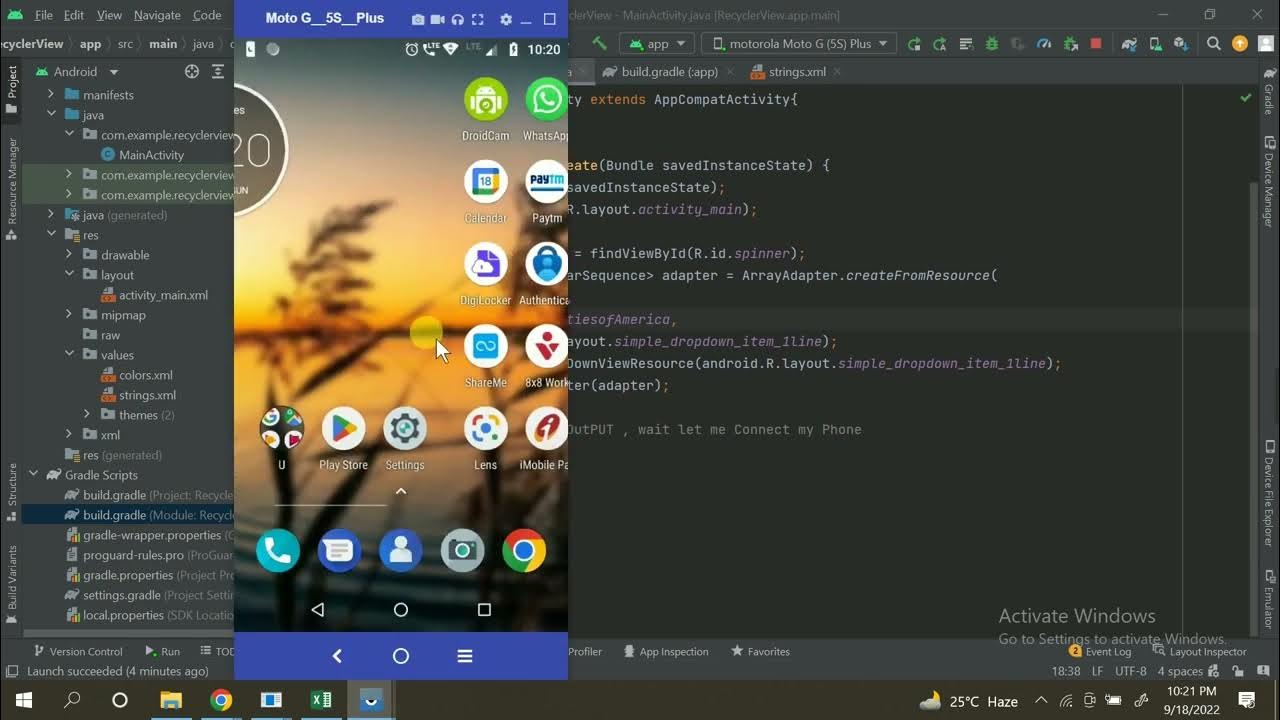The image size is (1280, 720).
Task: Expand the mipmap folder
Action: click(x=69, y=315)
